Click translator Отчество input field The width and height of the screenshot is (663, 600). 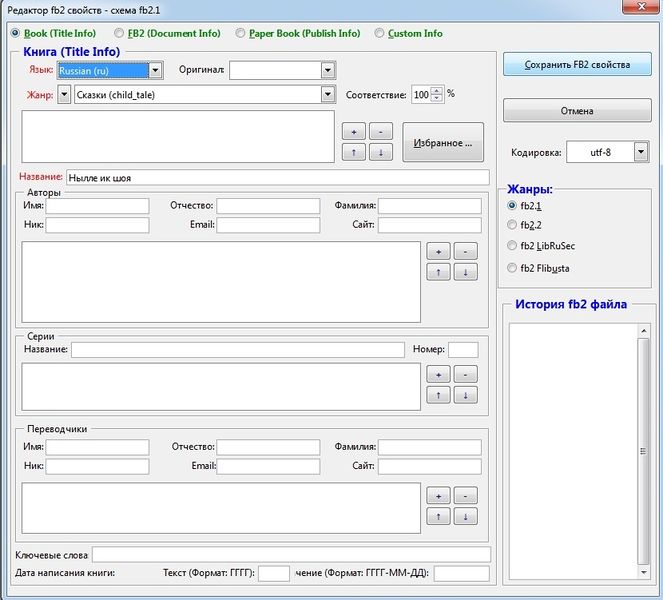click(268, 447)
